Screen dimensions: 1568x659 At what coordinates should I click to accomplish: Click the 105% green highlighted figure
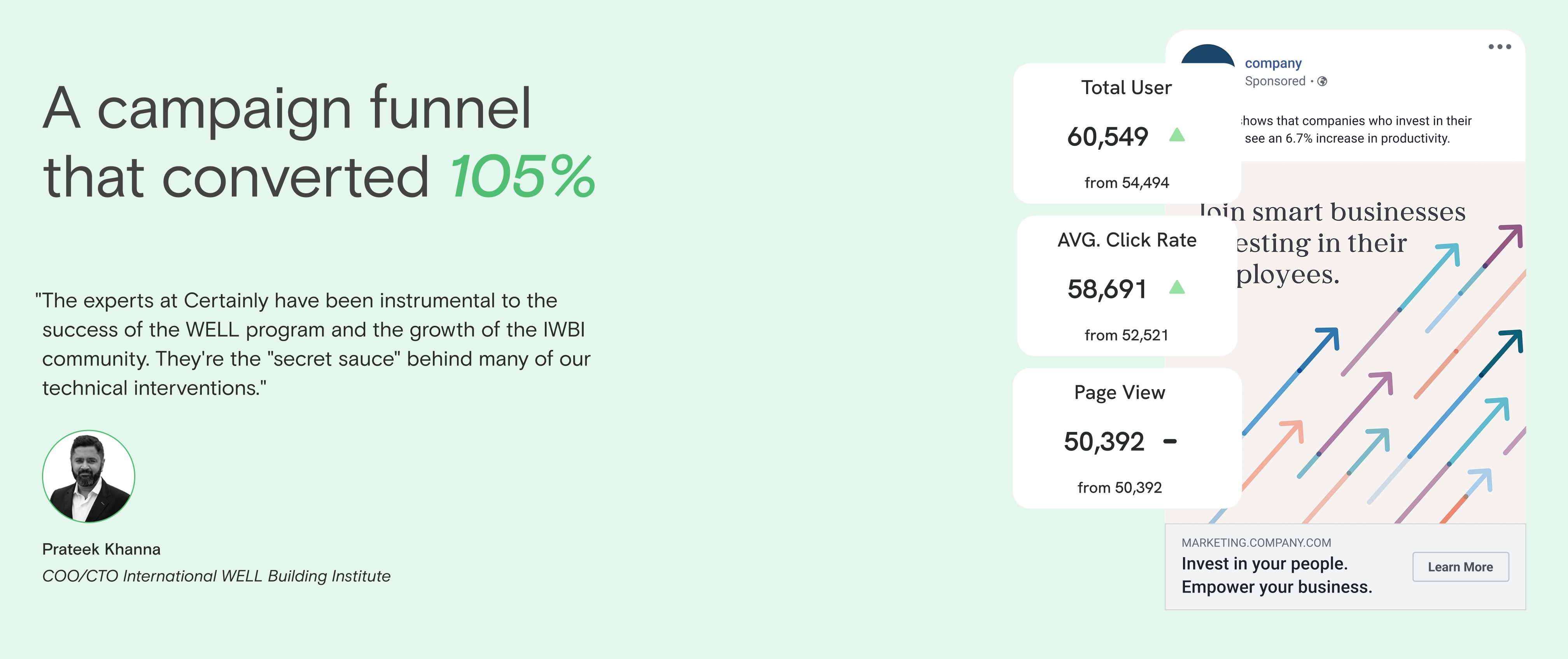pos(521,177)
